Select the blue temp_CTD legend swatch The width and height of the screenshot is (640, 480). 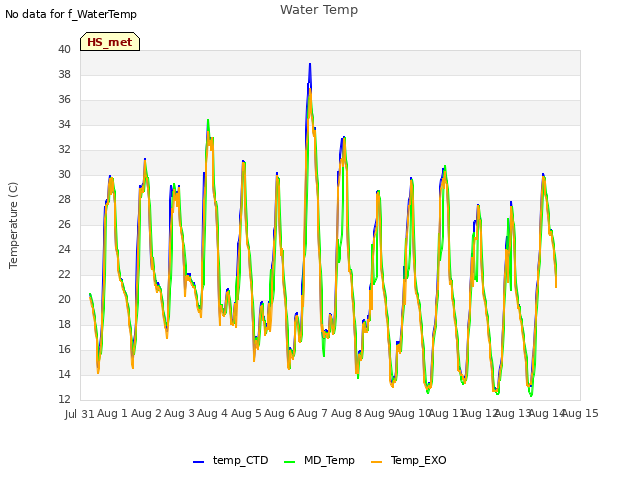pyautogui.click(x=198, y=462)
